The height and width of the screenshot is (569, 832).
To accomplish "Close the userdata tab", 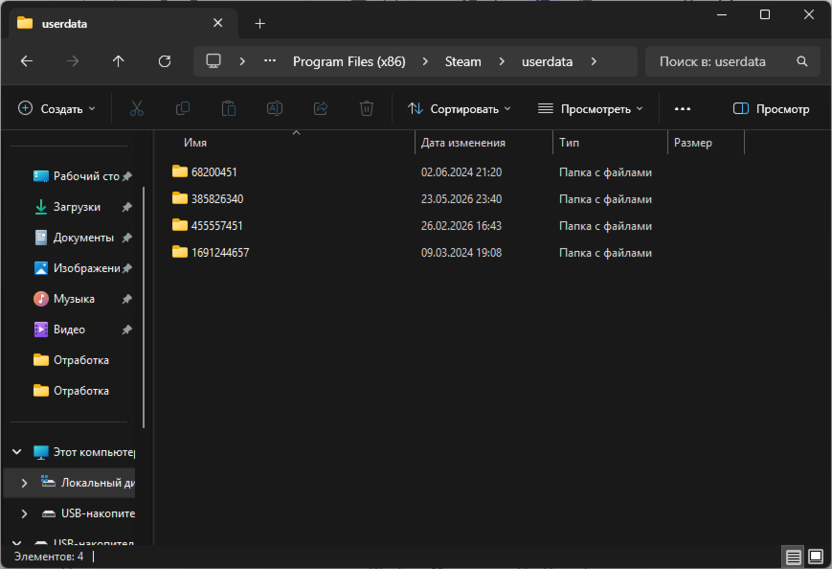I will tap(218, 23).
